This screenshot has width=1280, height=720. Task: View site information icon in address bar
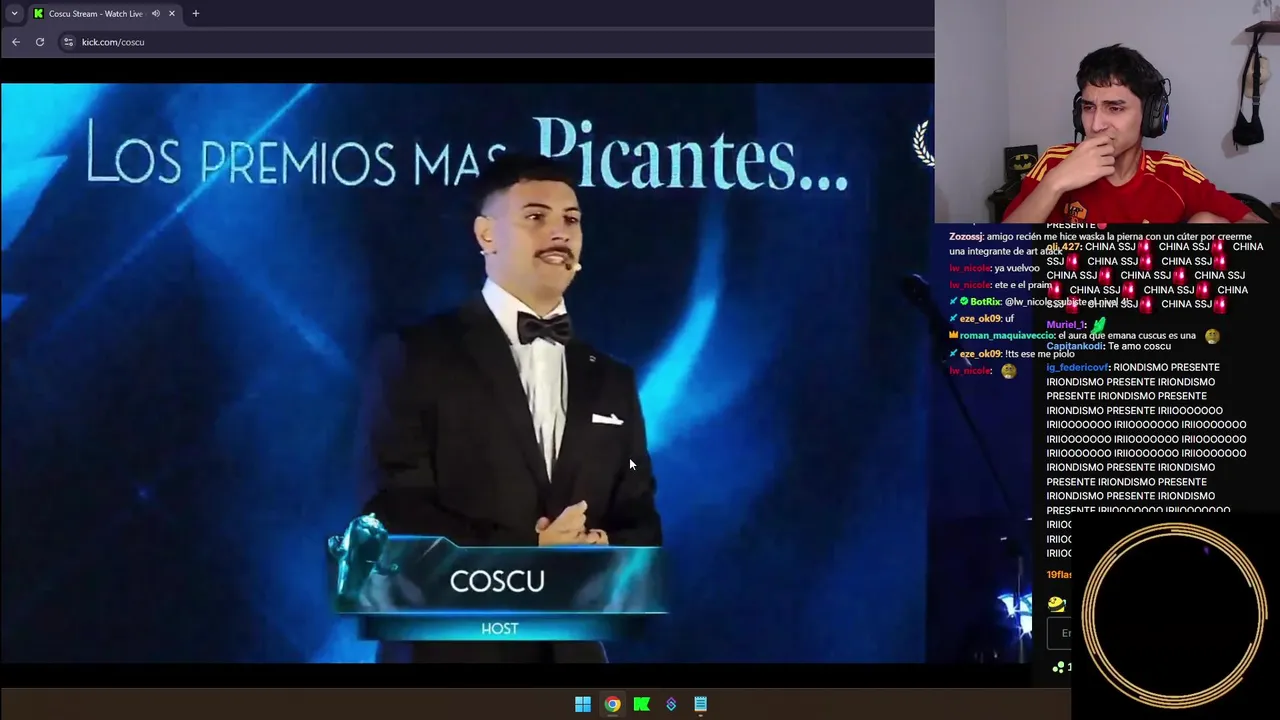(x=68, y=42)
